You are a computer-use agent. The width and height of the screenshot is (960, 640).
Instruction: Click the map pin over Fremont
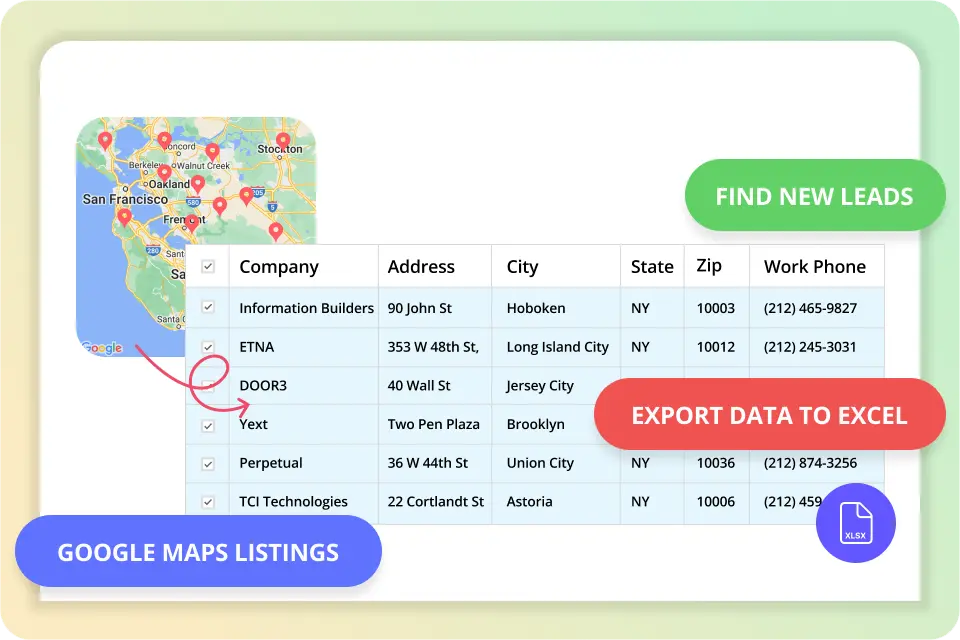[192, 224]
